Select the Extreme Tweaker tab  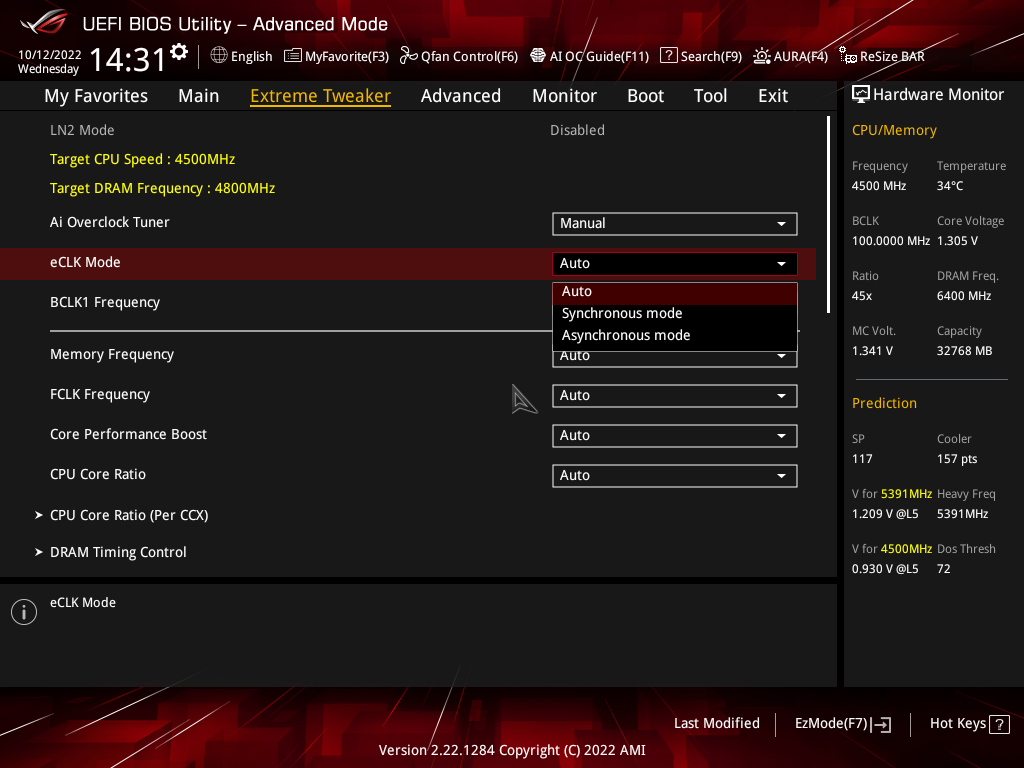[321, 96]
